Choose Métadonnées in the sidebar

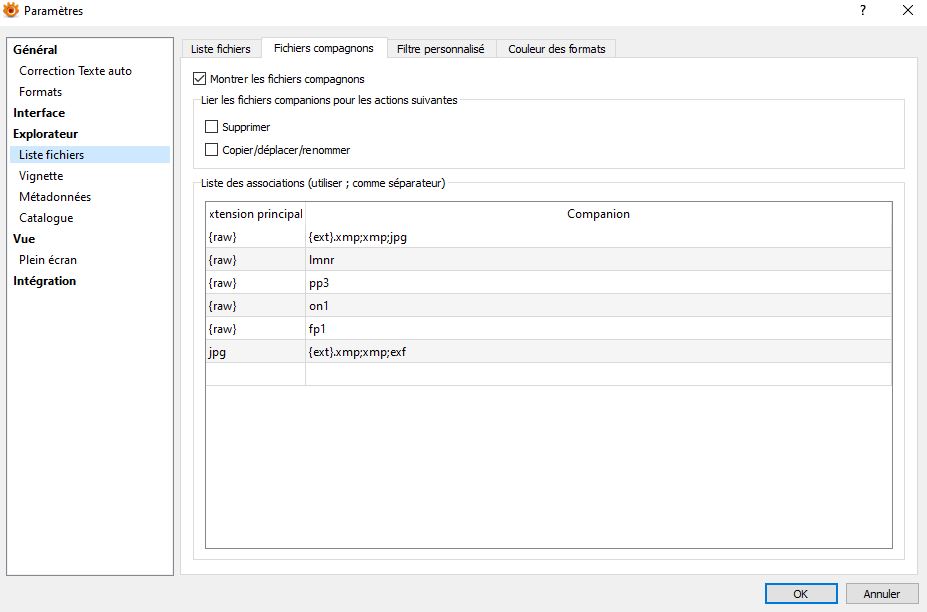click(55, 197)
